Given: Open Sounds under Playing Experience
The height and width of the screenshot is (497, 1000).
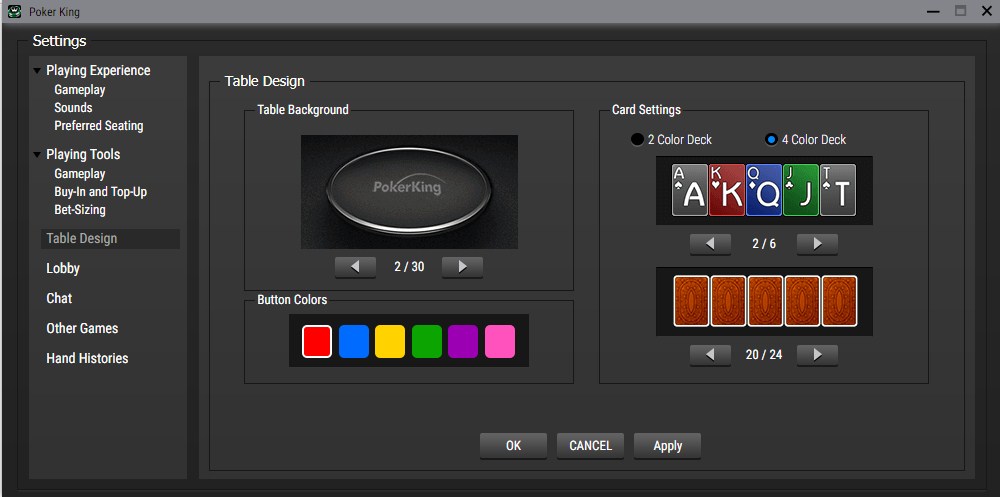Looking at the screenshot, I should (x=73, y=108).
